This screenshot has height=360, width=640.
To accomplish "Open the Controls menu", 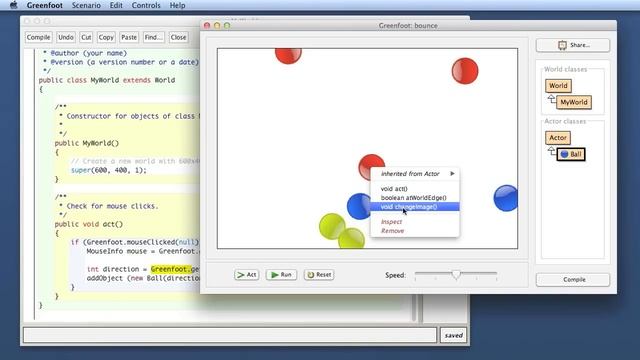I will click(146, 5).
